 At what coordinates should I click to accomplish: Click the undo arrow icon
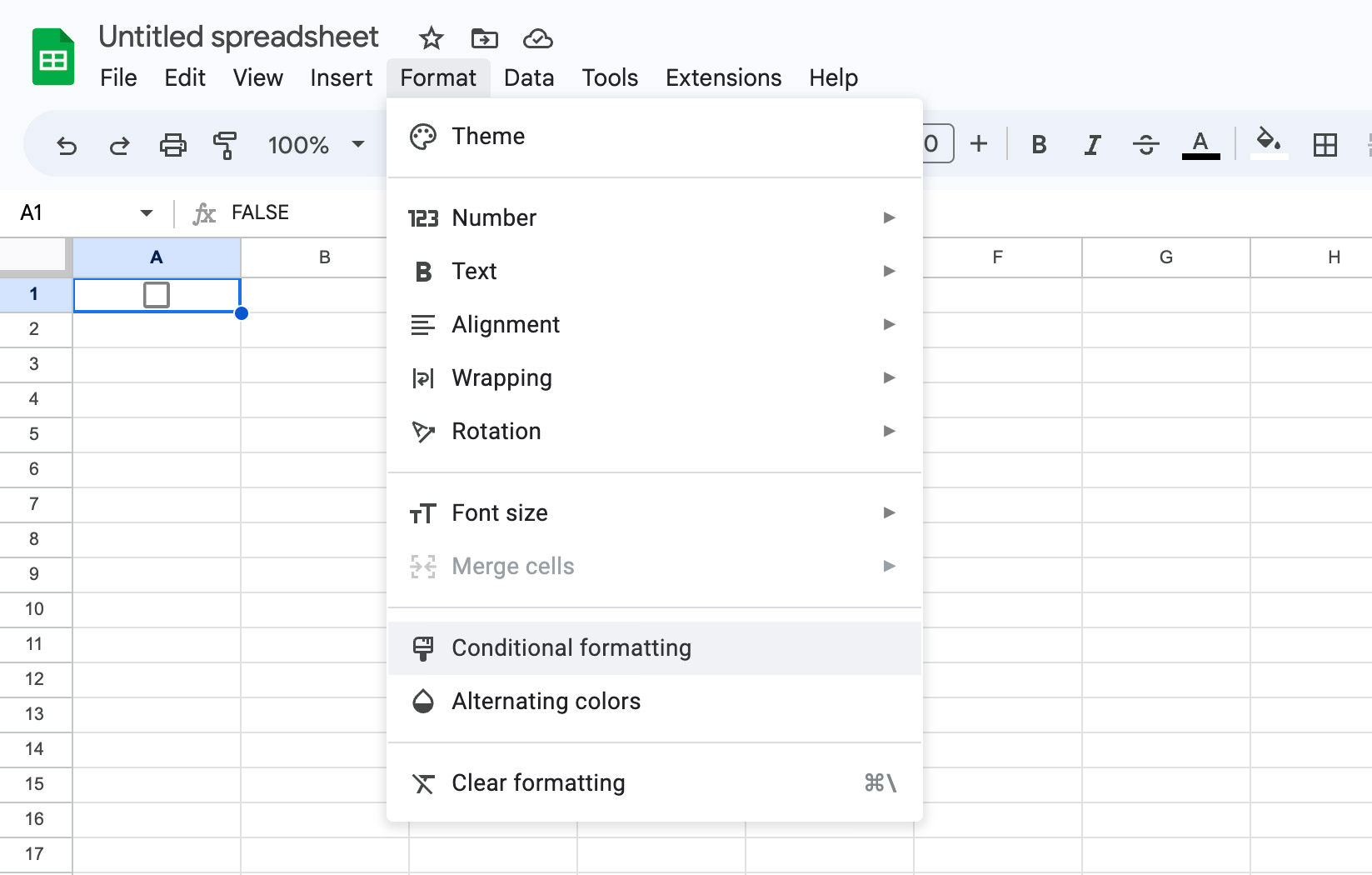tap(67, 146)
